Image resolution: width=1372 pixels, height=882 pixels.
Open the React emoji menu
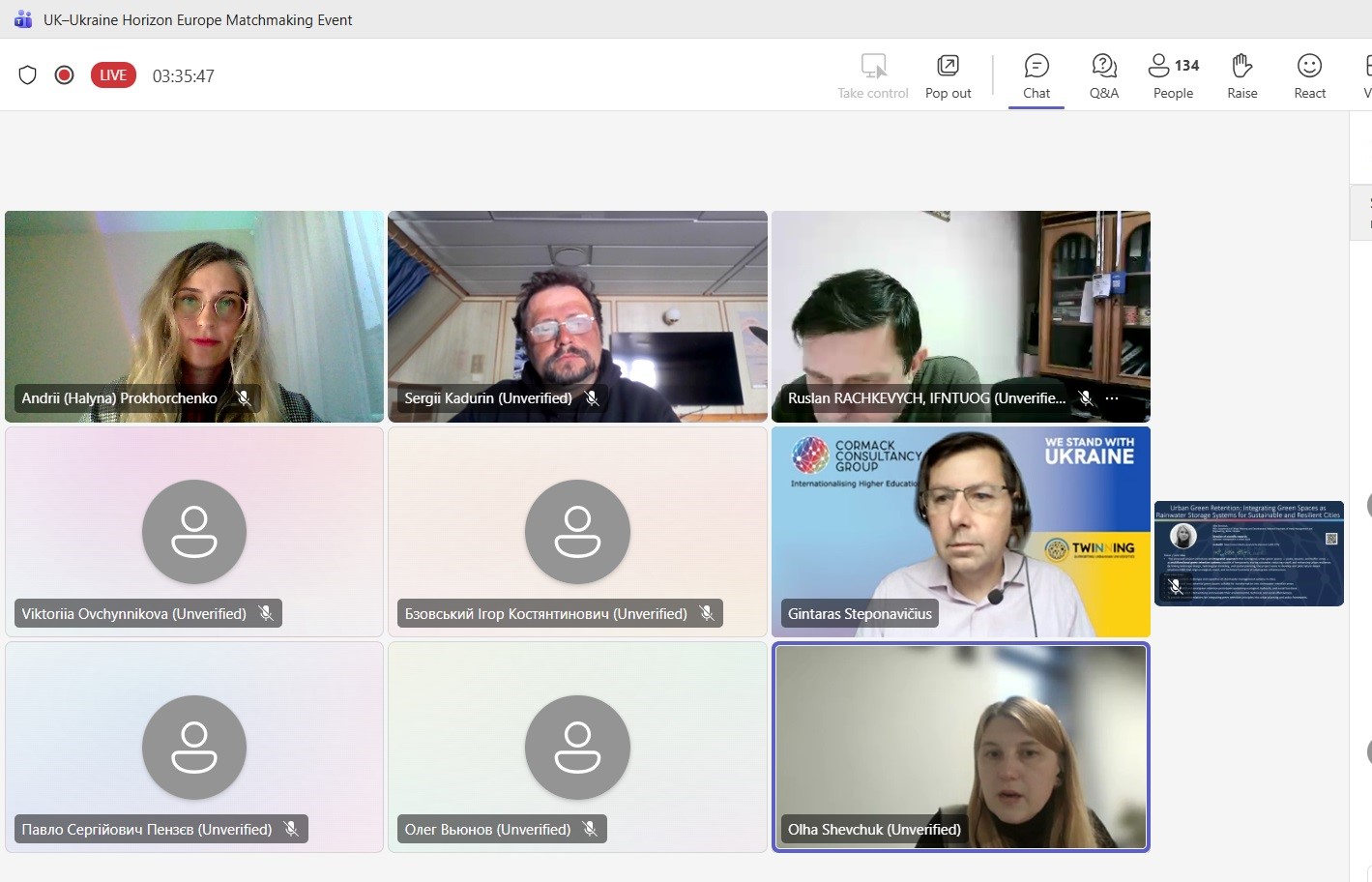point(1309,76)
